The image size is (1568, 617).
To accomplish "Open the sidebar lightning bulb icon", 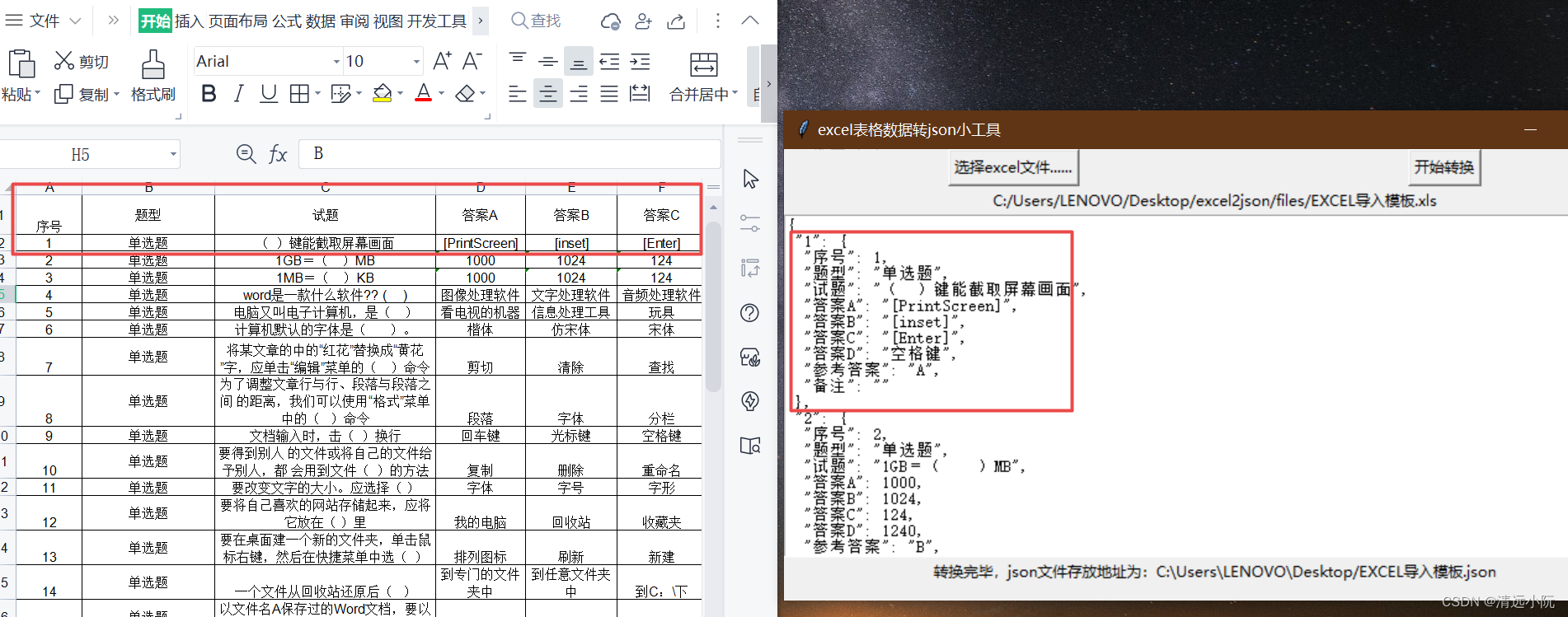I will tap(750, 401).
